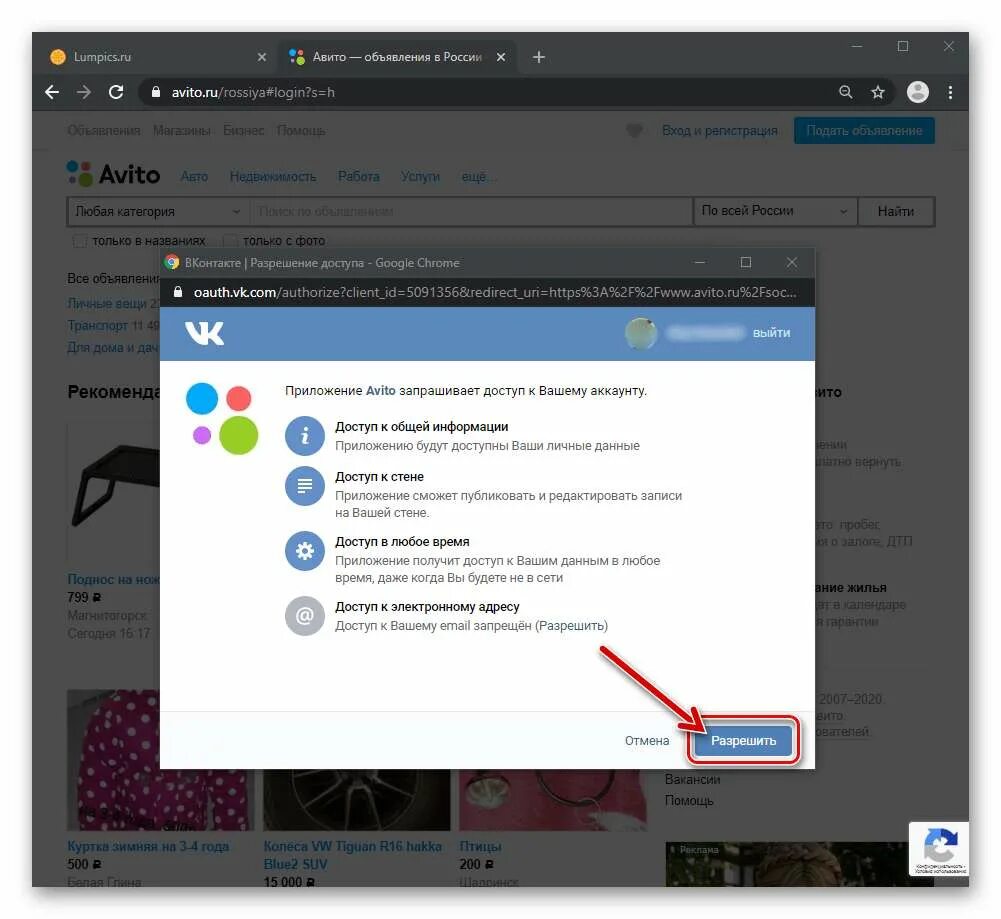Viewport: 1001px width, 919px height.
Task: Open the Объявления menu item
Action: pyautogui.click(x=103, y=130)
